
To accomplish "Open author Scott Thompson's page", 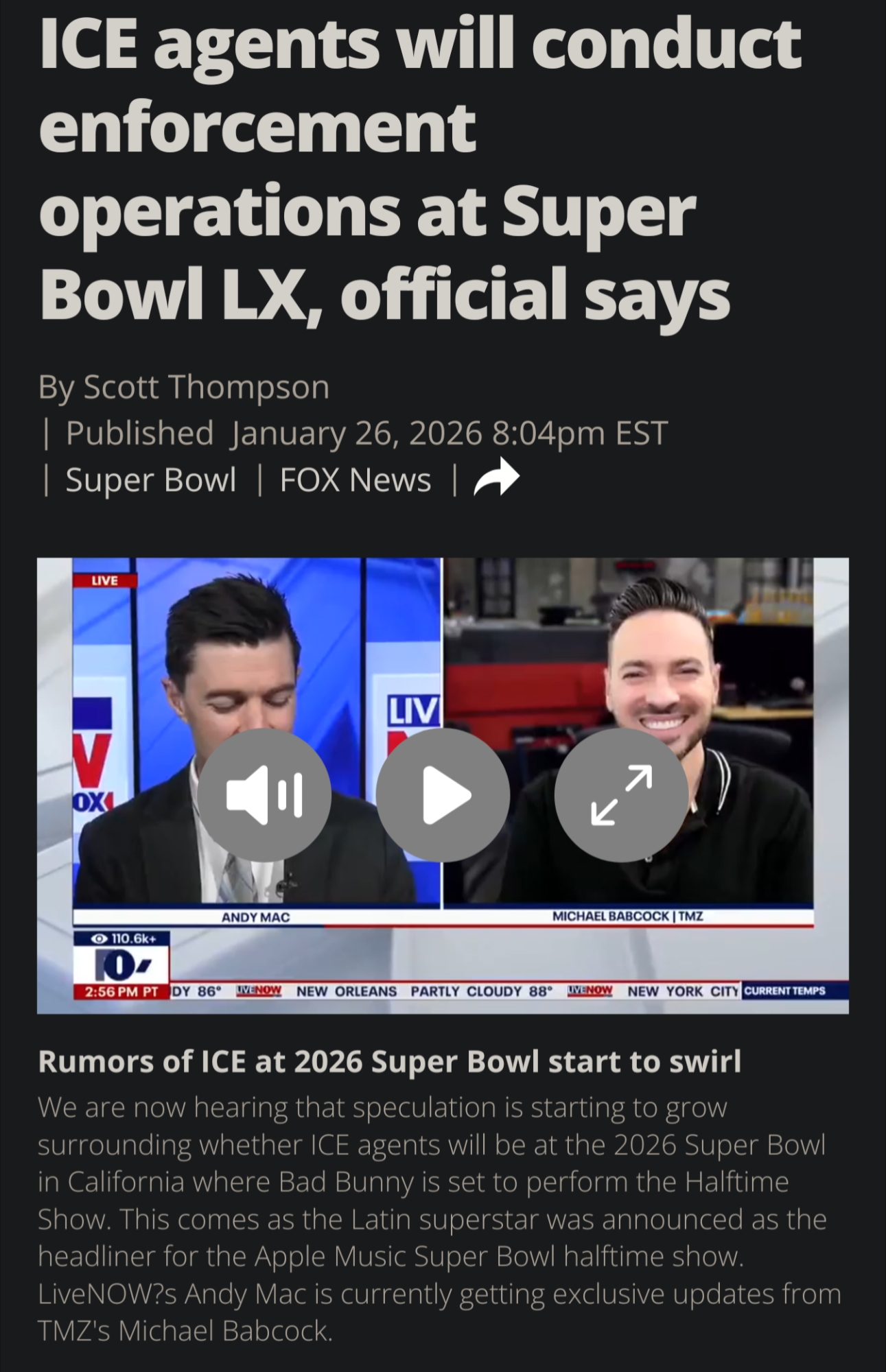I will (x=207, y=388).
